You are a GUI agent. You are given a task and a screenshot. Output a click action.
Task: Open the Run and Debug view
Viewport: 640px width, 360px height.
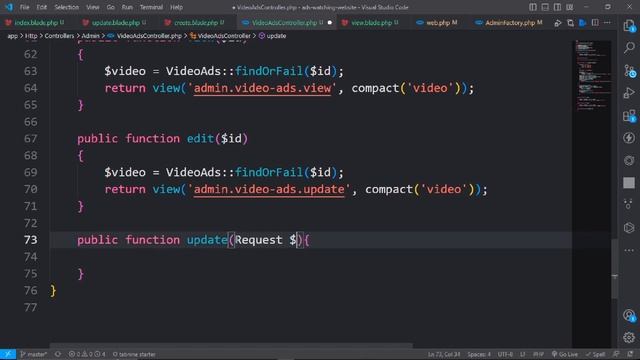click(629, 93)
